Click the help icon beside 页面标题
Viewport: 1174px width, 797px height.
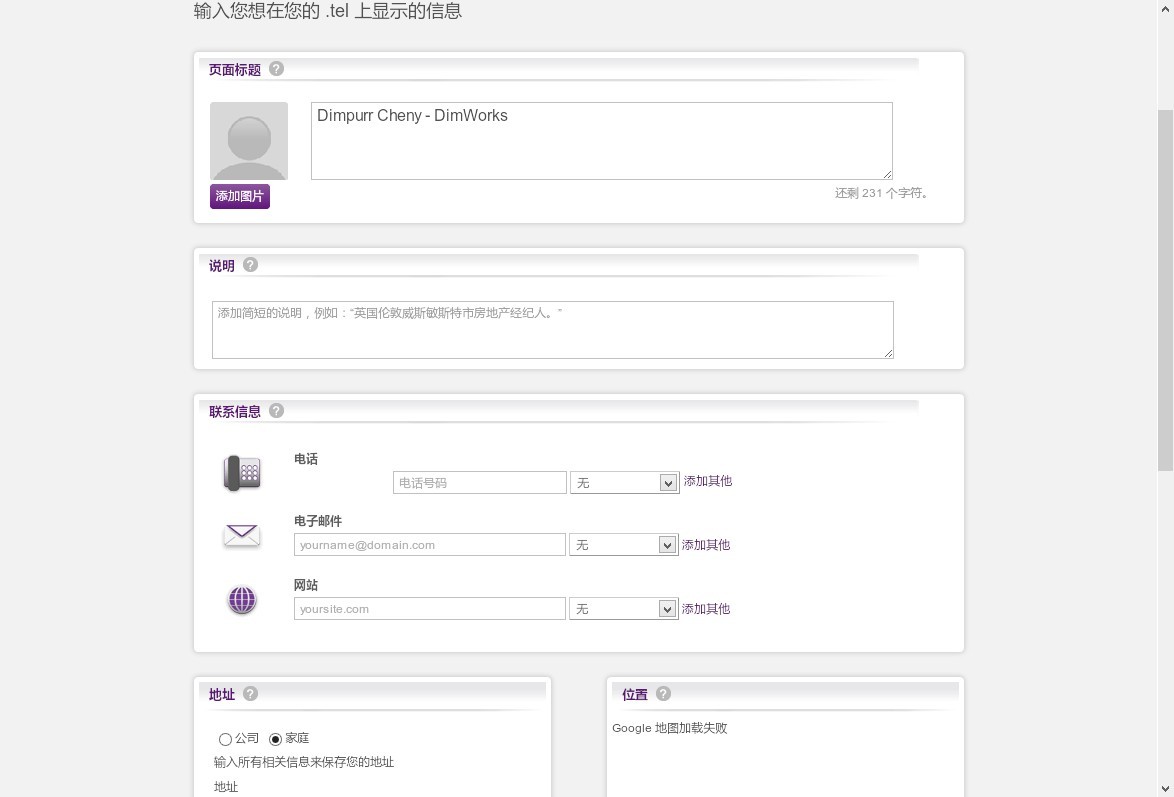277,69
